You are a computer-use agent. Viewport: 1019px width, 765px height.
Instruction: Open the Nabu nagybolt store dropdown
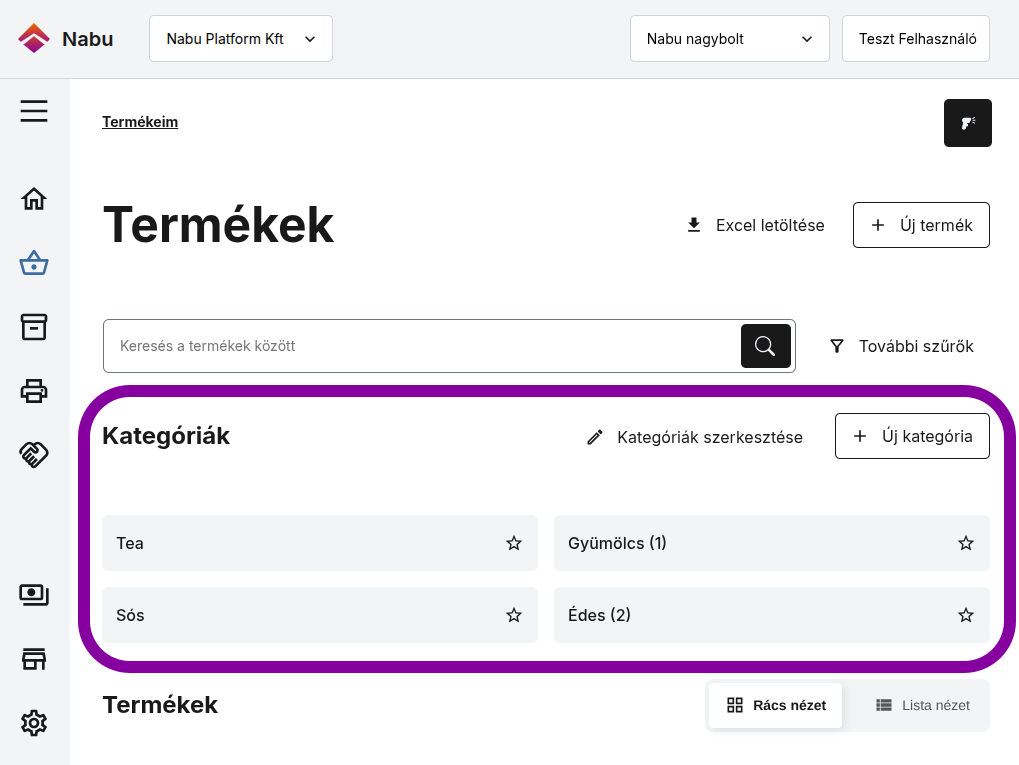tap(729, 39)
